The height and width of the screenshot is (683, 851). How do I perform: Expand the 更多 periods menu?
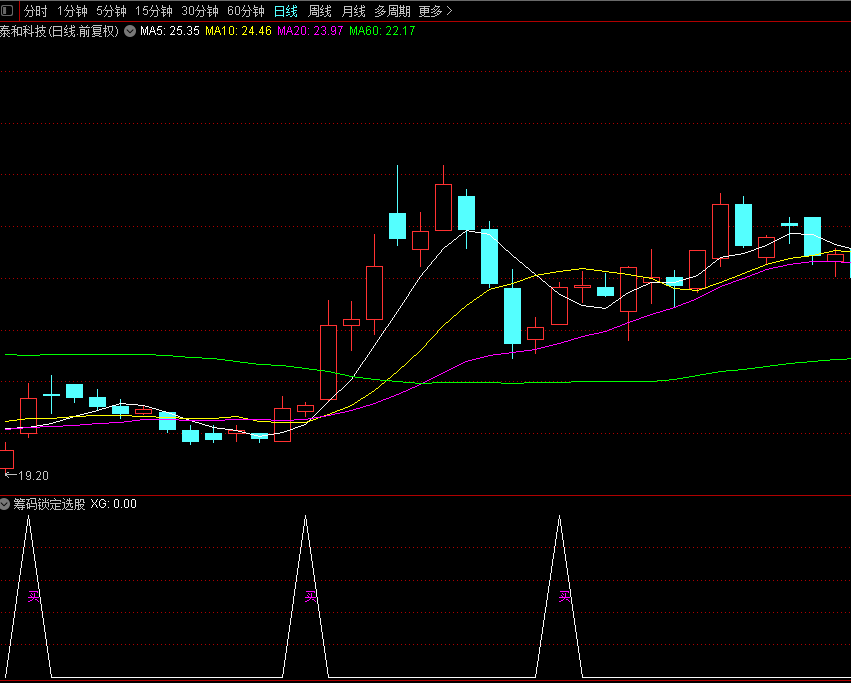[435, 11]
